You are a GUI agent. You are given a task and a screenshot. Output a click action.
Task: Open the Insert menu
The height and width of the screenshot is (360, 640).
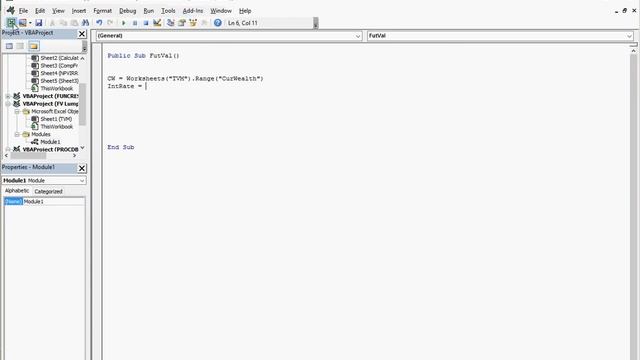(x=79, y=11)
